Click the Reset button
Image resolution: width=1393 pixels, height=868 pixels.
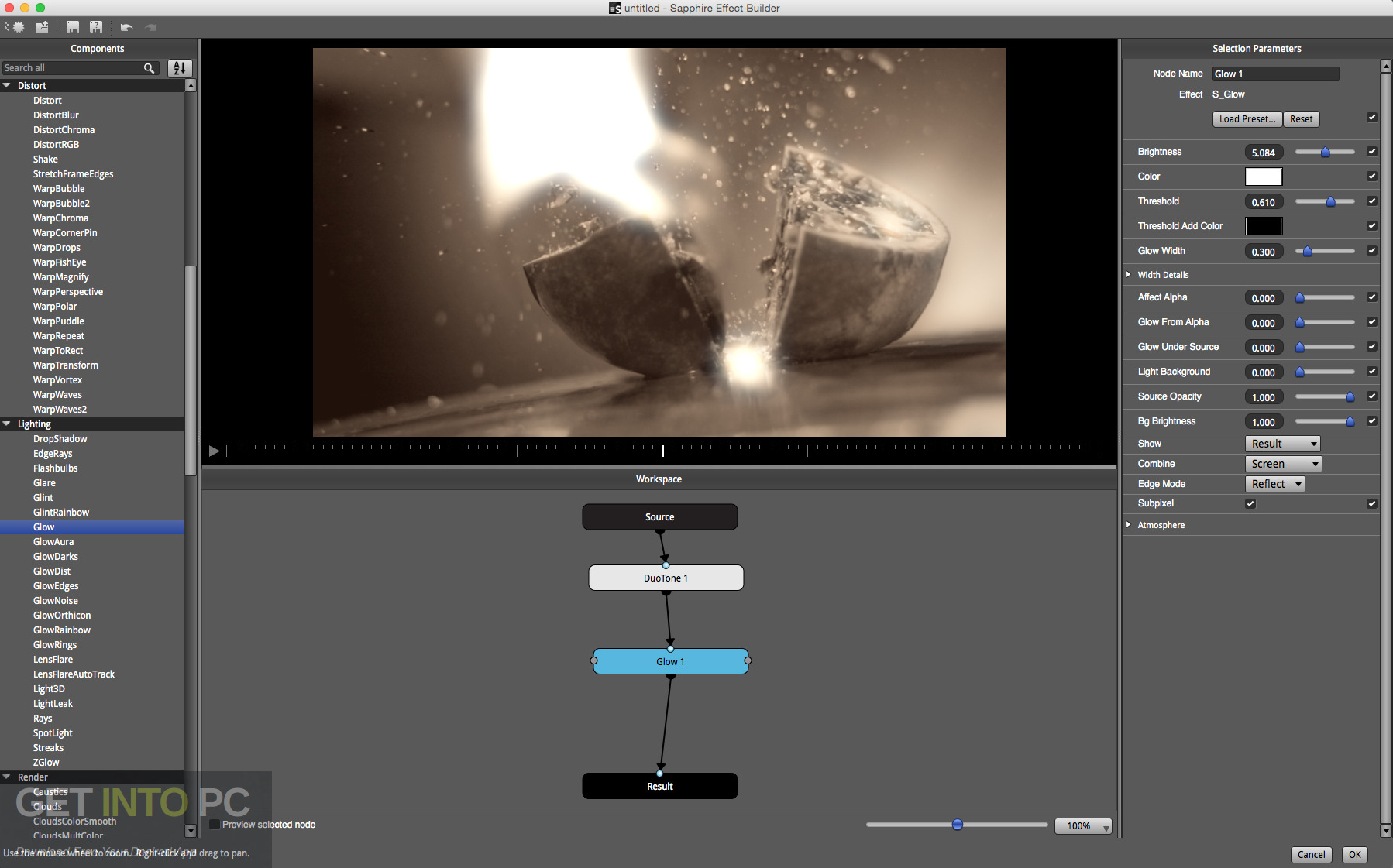[1302, 119]
